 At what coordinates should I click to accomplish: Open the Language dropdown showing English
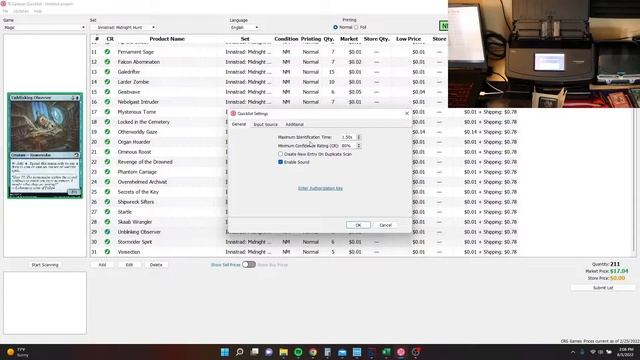point(244,27)
